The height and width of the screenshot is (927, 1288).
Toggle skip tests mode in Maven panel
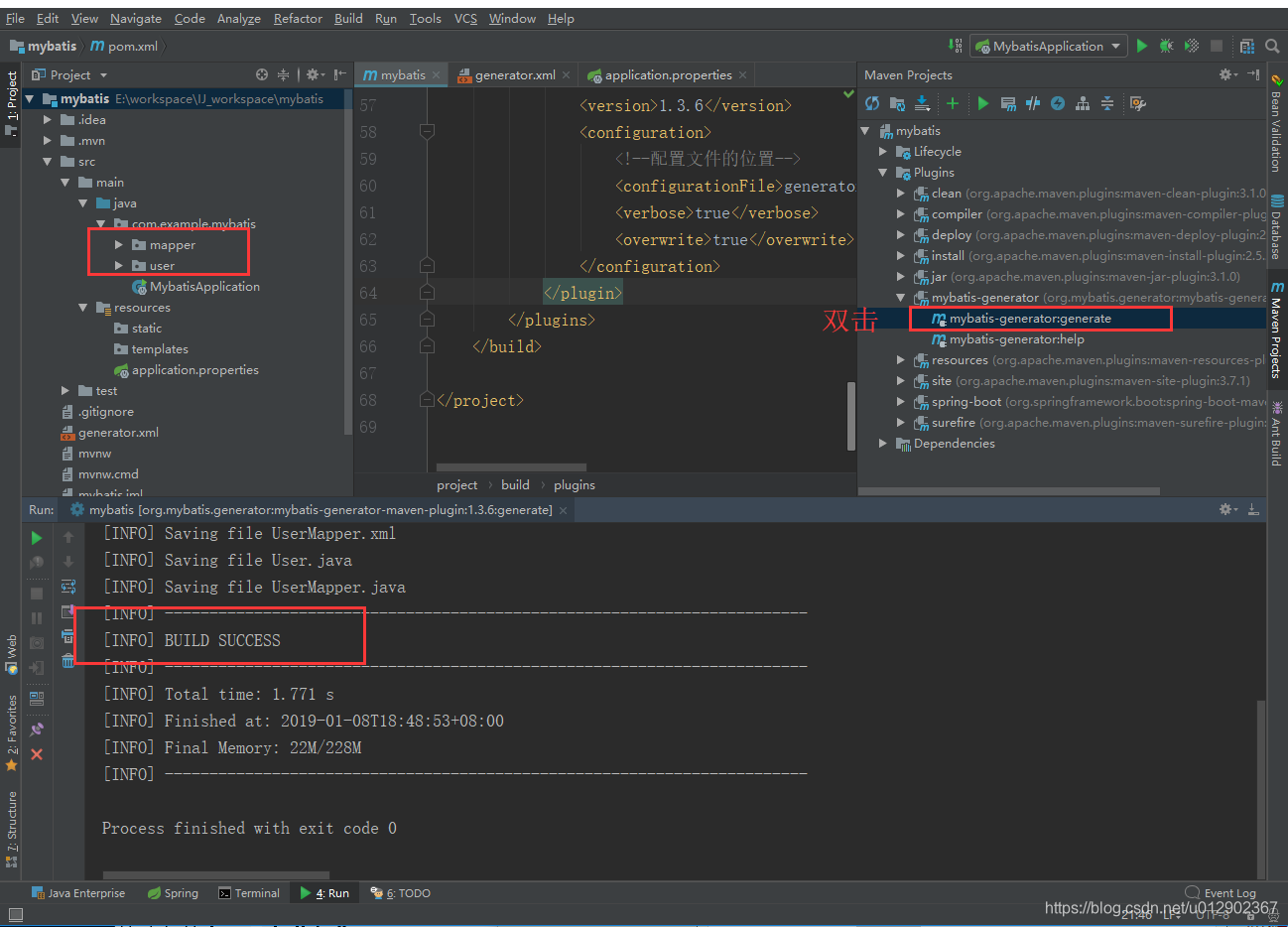1058,103
